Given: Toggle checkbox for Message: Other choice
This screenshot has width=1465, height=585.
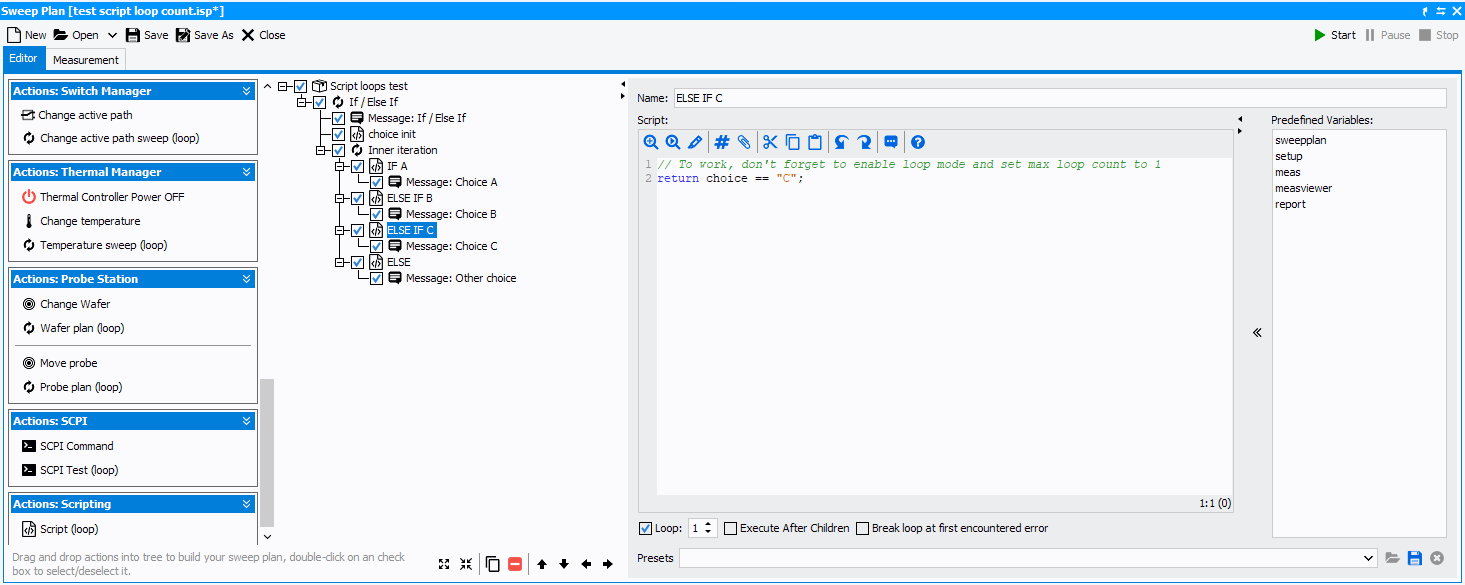Looking at the screenshot, I should (x=376, y=278).
